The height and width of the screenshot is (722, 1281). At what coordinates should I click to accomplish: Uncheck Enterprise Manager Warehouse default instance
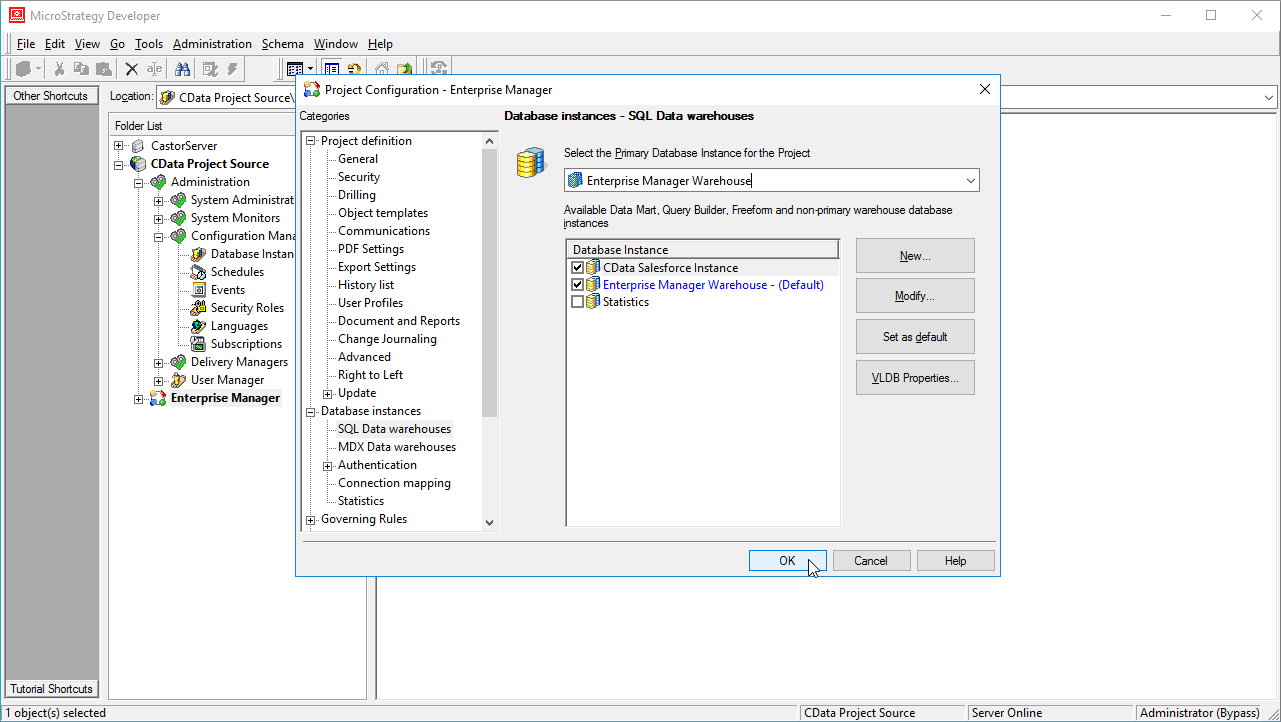[577, 284]
